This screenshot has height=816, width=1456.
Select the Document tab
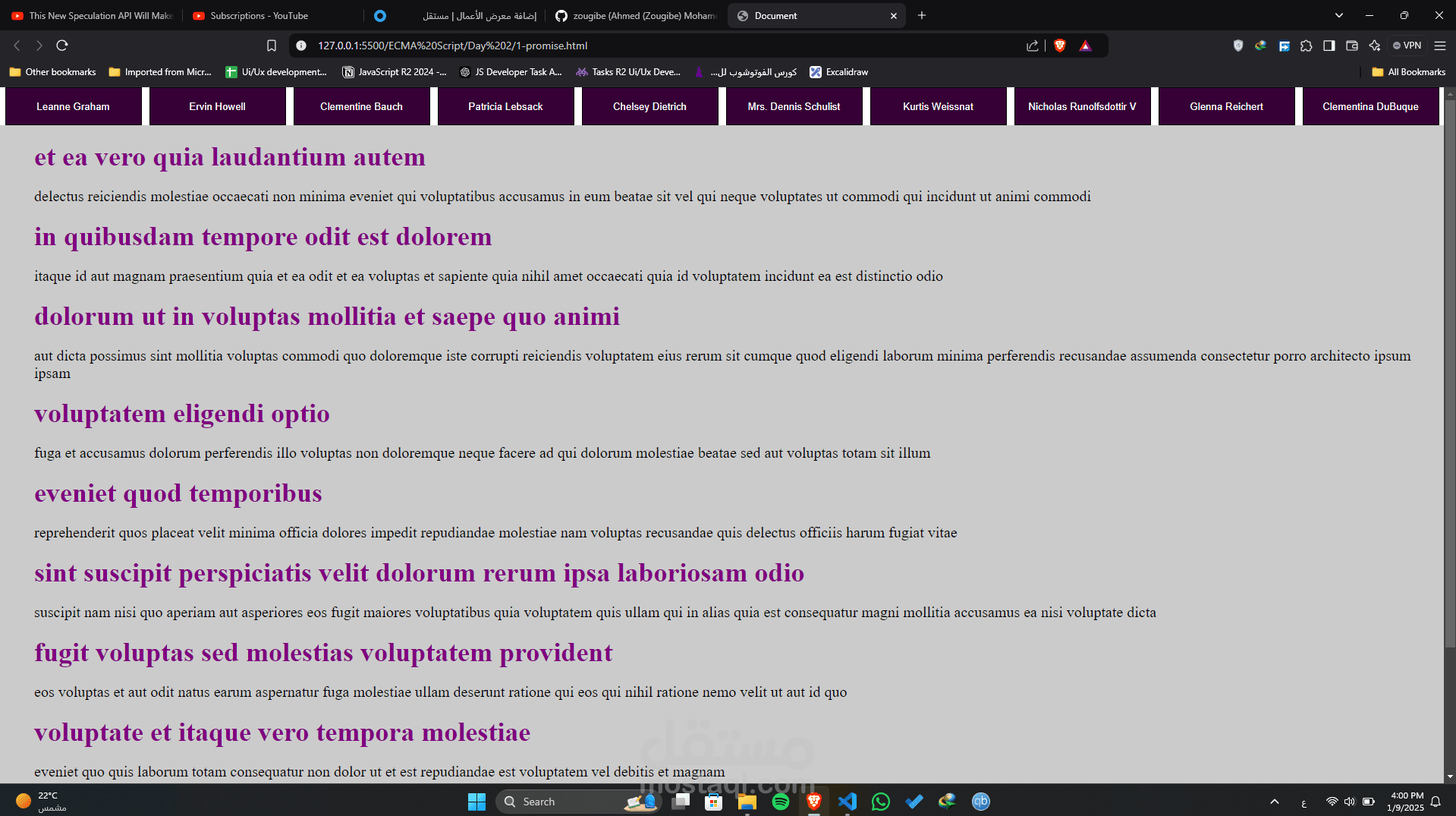coord(816,15)
